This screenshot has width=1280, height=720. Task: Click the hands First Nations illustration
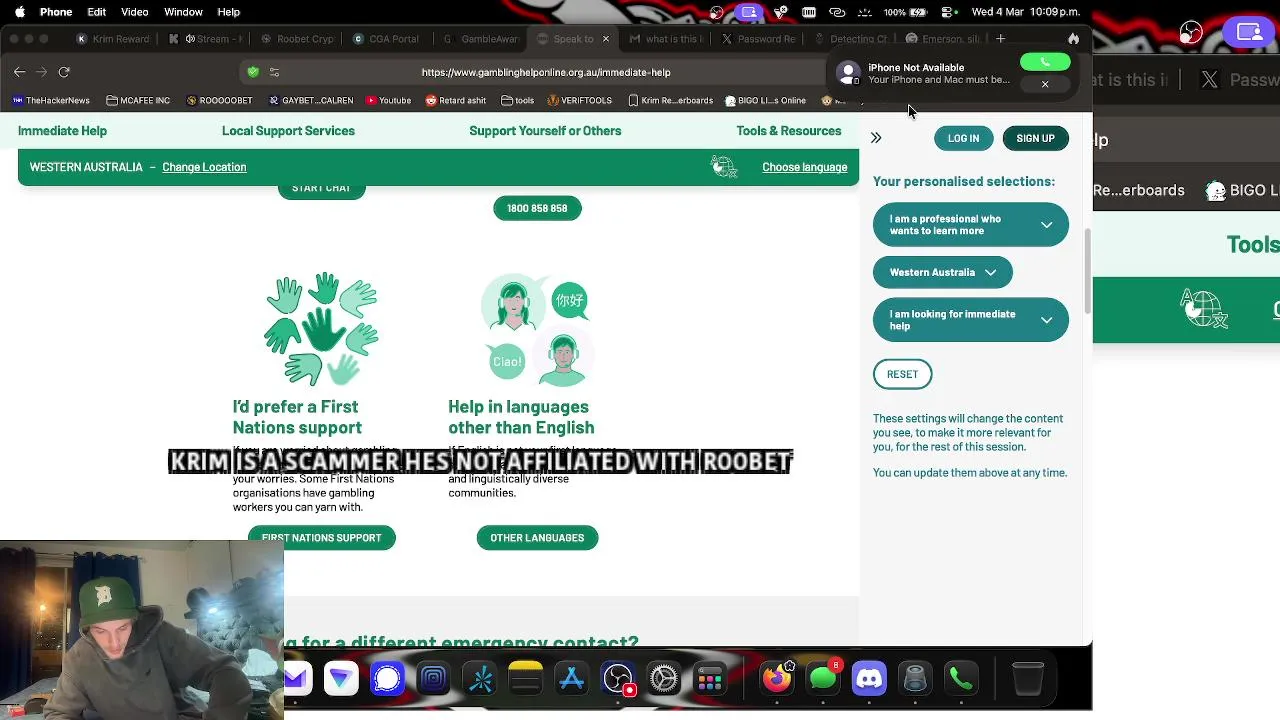pyautogui.click(x=321, y=329)
